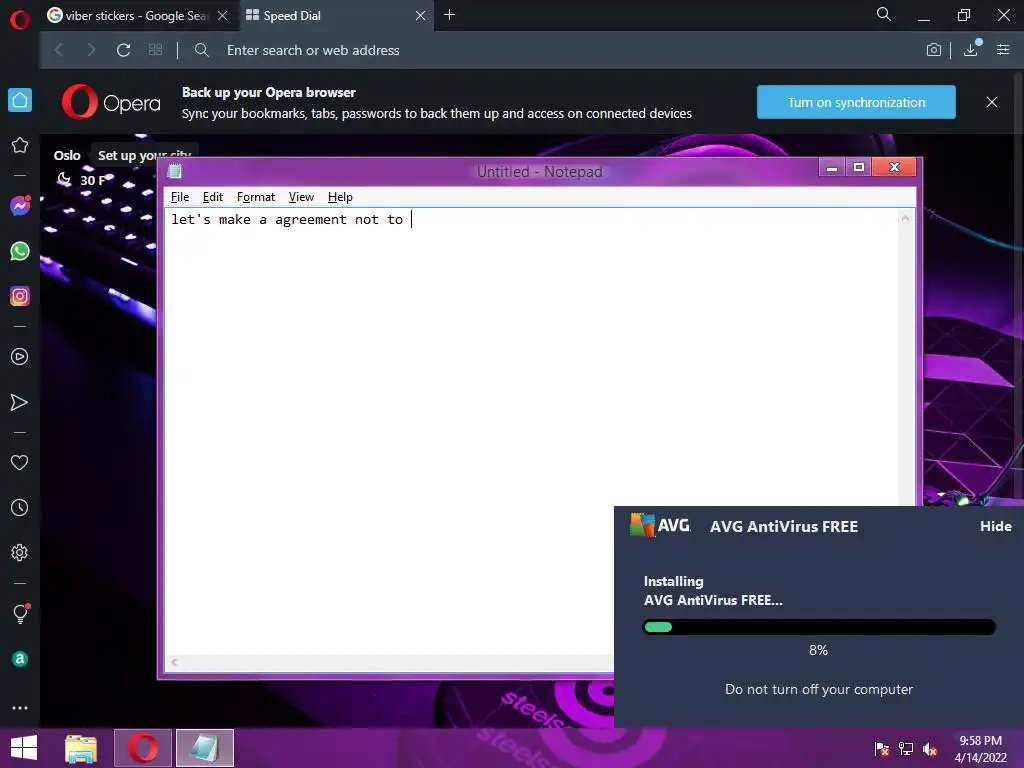Click the Set up your city link
The height and width of the screenshot is (768, 1024).
pyautogui.click(x=144, y=155)
